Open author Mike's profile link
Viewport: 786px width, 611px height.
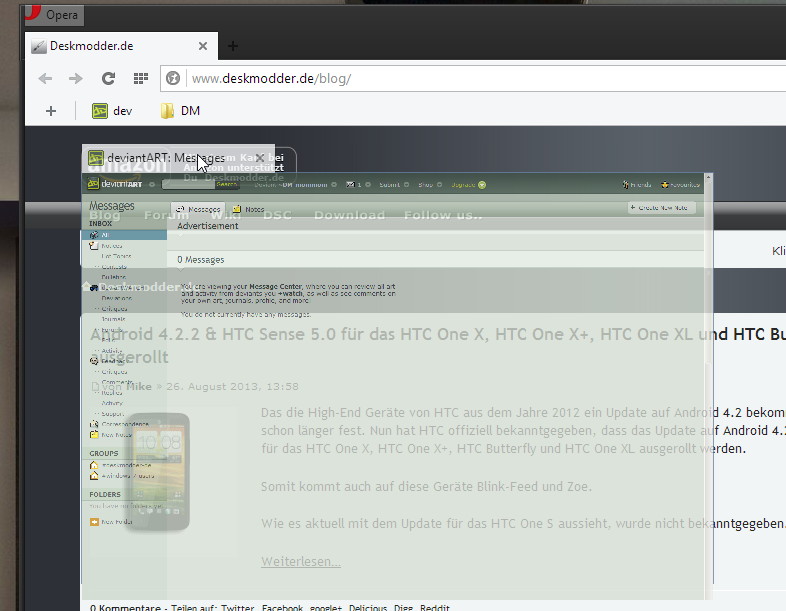tap(139, 386)
